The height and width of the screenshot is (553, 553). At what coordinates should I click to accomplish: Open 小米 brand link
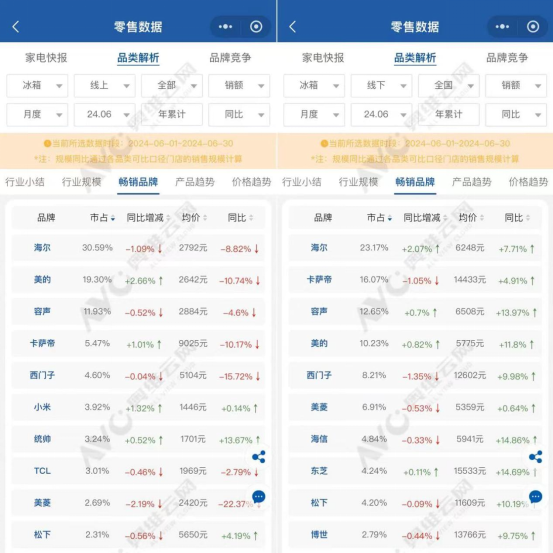(42, 407)
